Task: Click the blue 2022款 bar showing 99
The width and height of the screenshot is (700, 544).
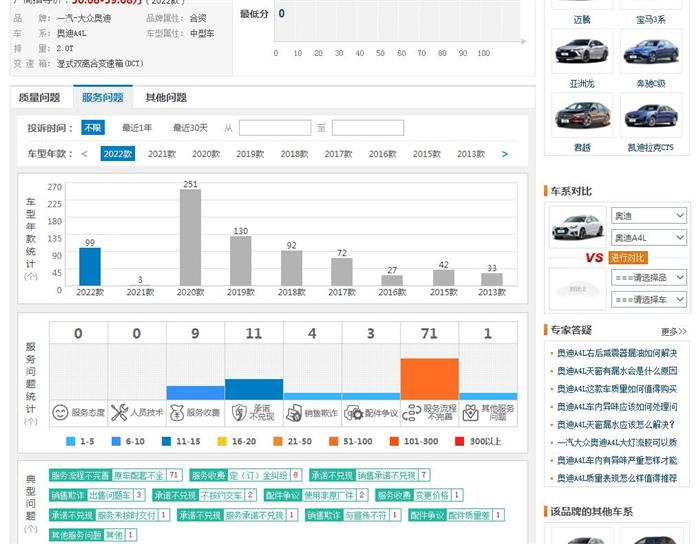Action: [90, 266]
